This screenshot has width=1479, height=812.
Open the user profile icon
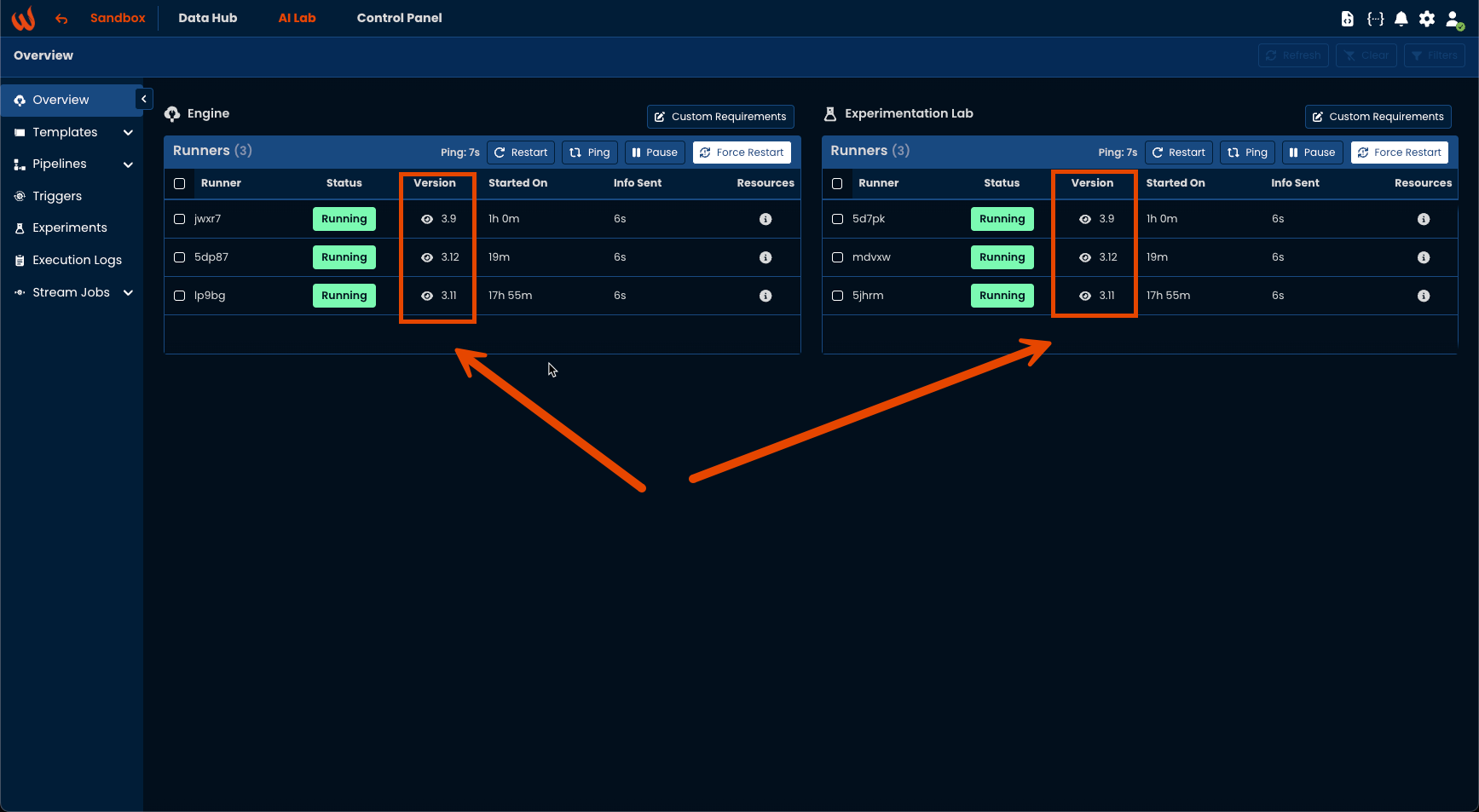(1454, 19)
